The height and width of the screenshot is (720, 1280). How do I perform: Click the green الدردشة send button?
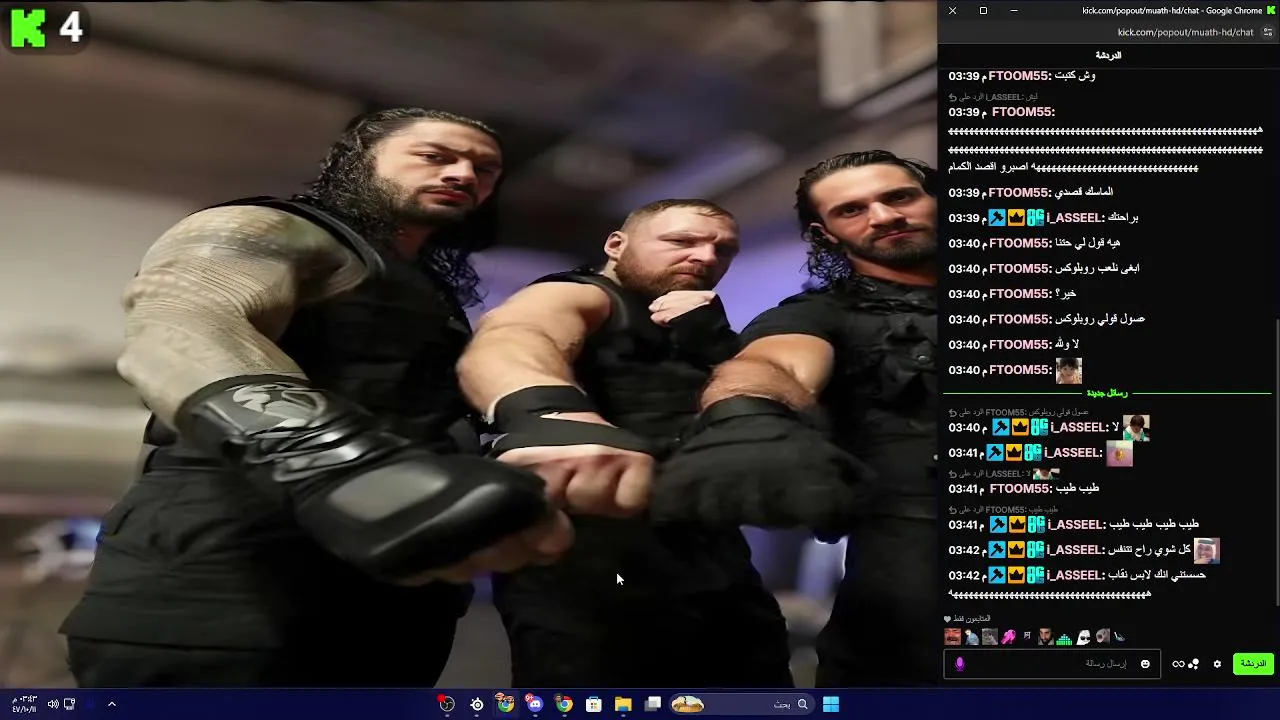coord(1253,664)
